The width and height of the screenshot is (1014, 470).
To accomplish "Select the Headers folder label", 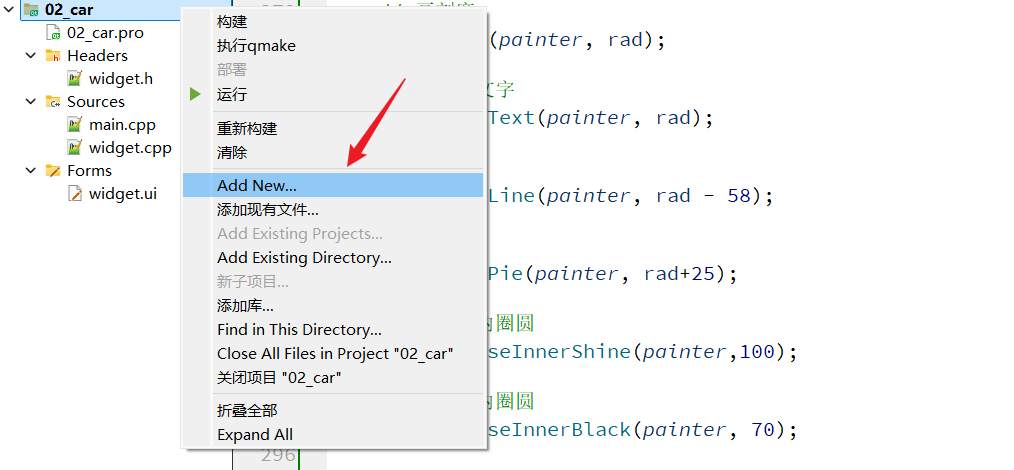I will 97,56.
